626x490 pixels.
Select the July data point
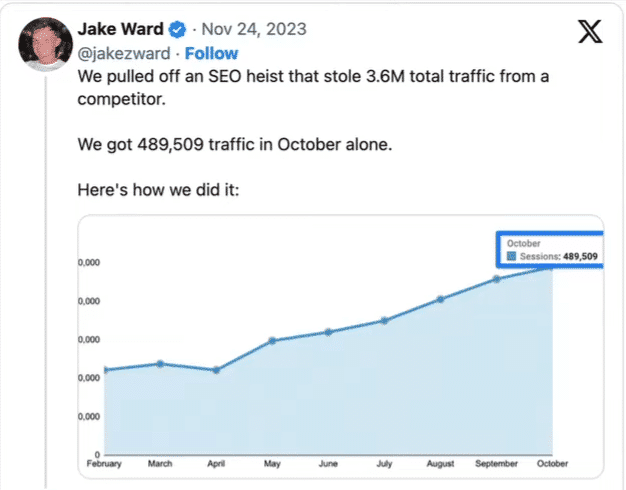[x=384, y=320]
